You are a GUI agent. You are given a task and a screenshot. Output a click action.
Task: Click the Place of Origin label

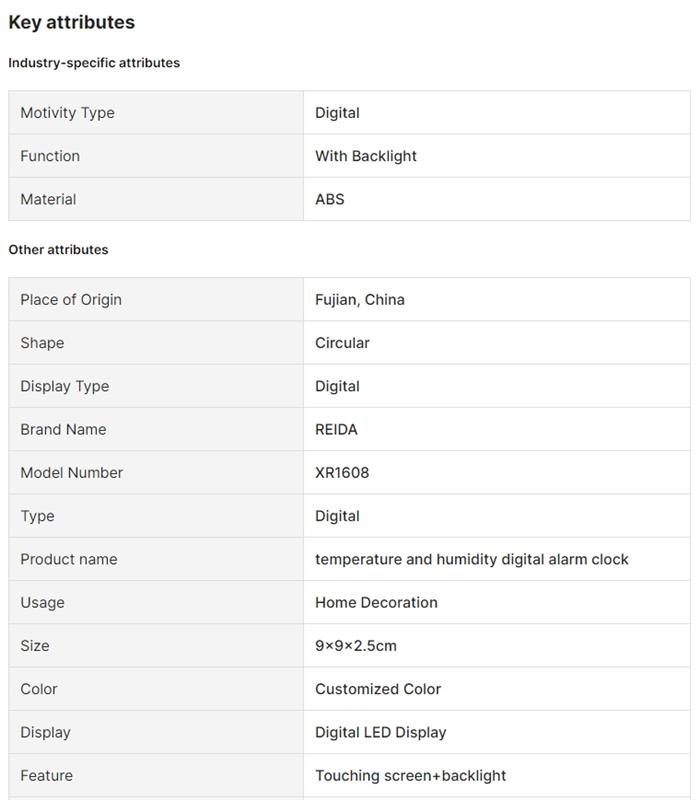pyautogui.click(x=71, y=300)
